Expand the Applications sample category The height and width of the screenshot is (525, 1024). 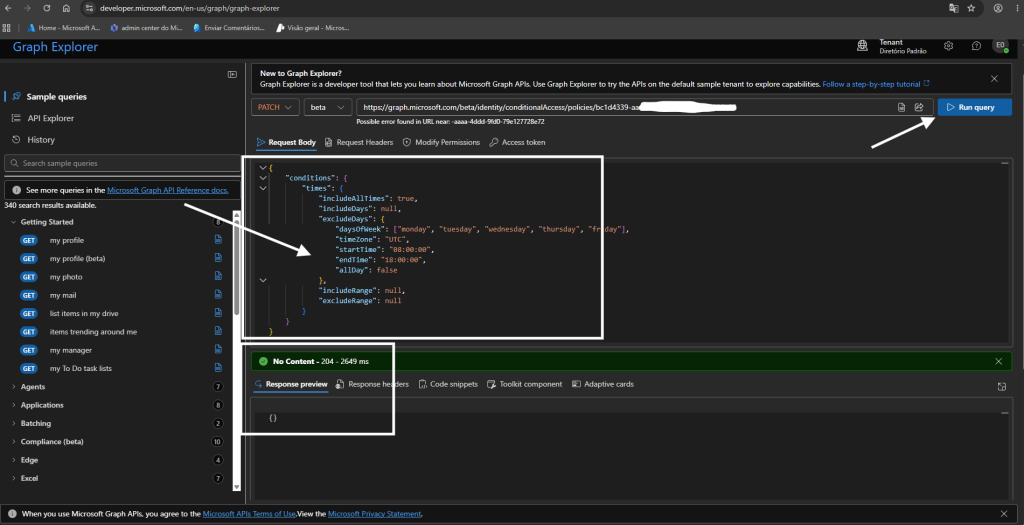42,405
